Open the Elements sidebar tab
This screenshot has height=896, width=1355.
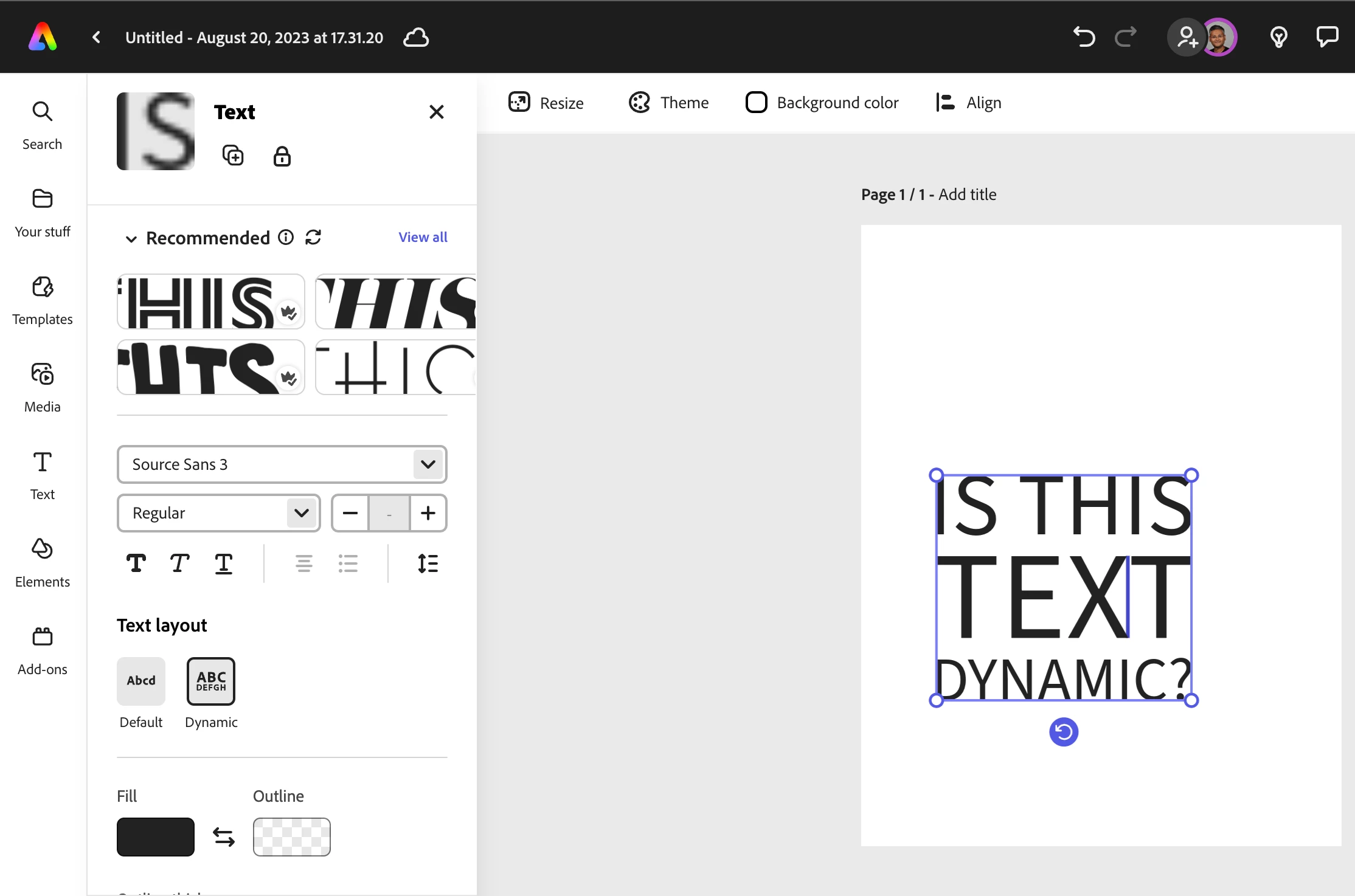pyautogui.click(x=43, y=563)
